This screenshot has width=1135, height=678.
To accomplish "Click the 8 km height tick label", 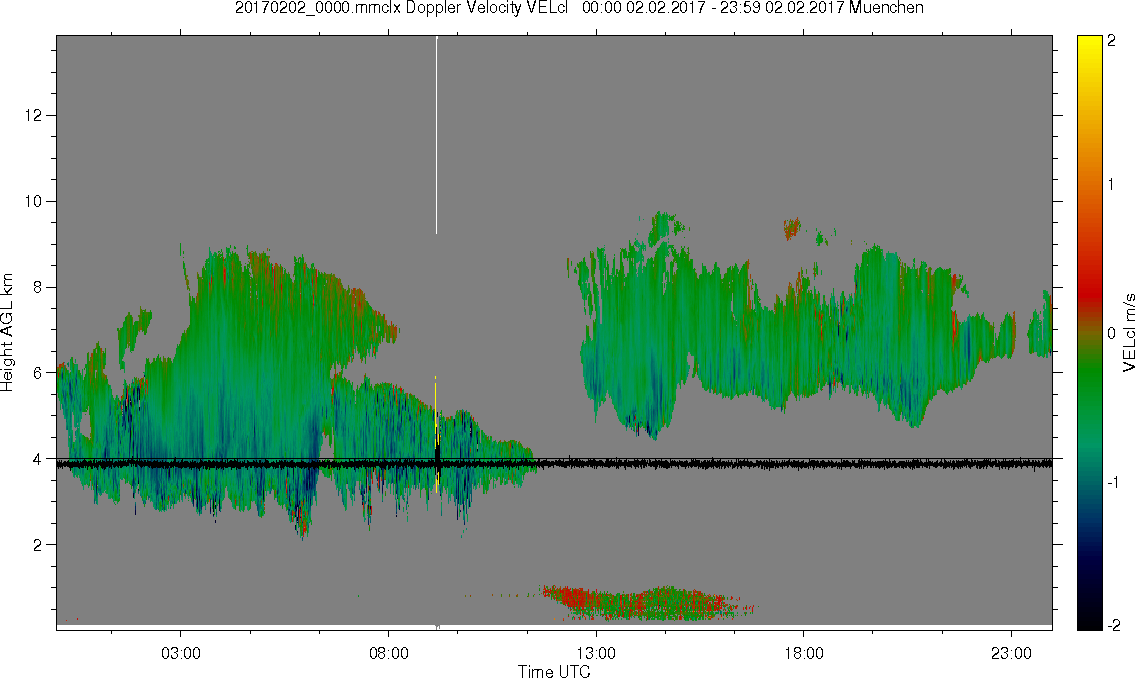I will tap(38, 287).
